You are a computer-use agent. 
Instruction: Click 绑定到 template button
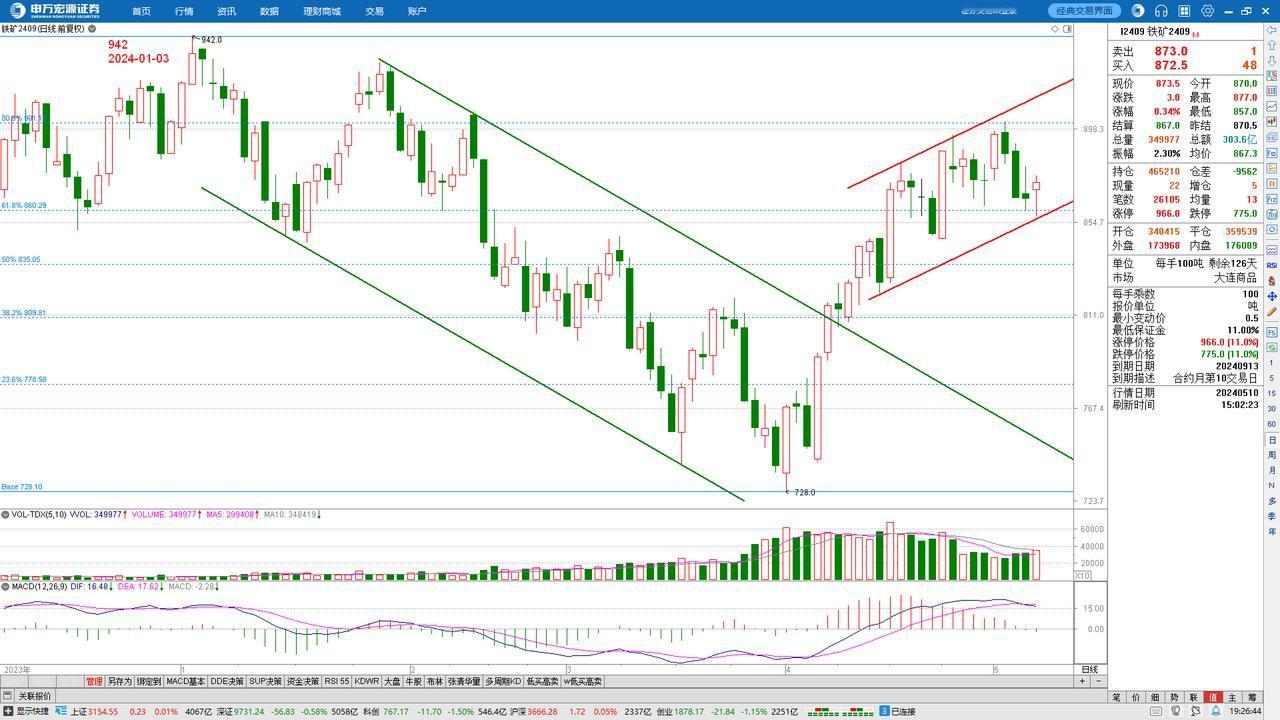(x=149, y=681)
